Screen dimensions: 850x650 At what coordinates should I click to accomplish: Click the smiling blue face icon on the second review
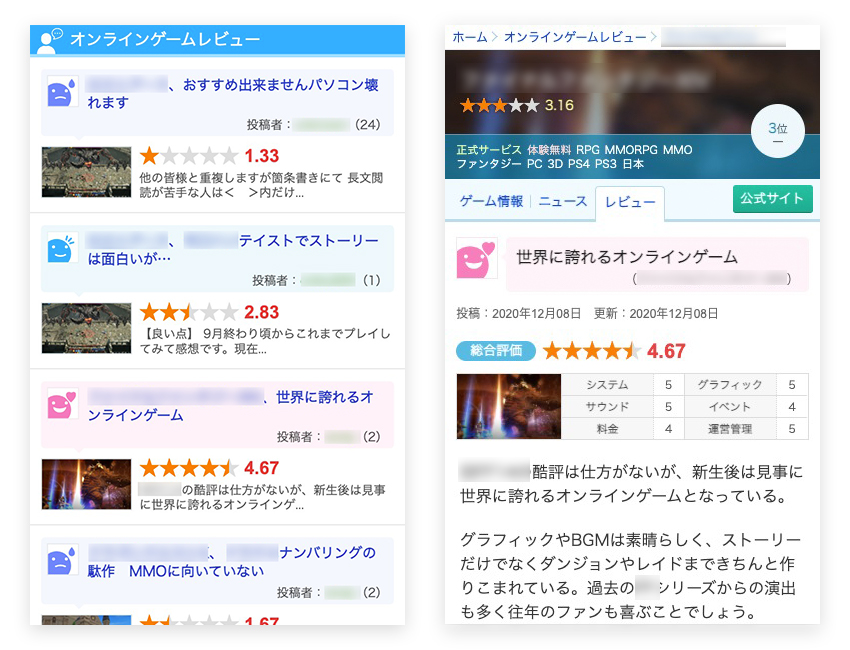point(62,248)
